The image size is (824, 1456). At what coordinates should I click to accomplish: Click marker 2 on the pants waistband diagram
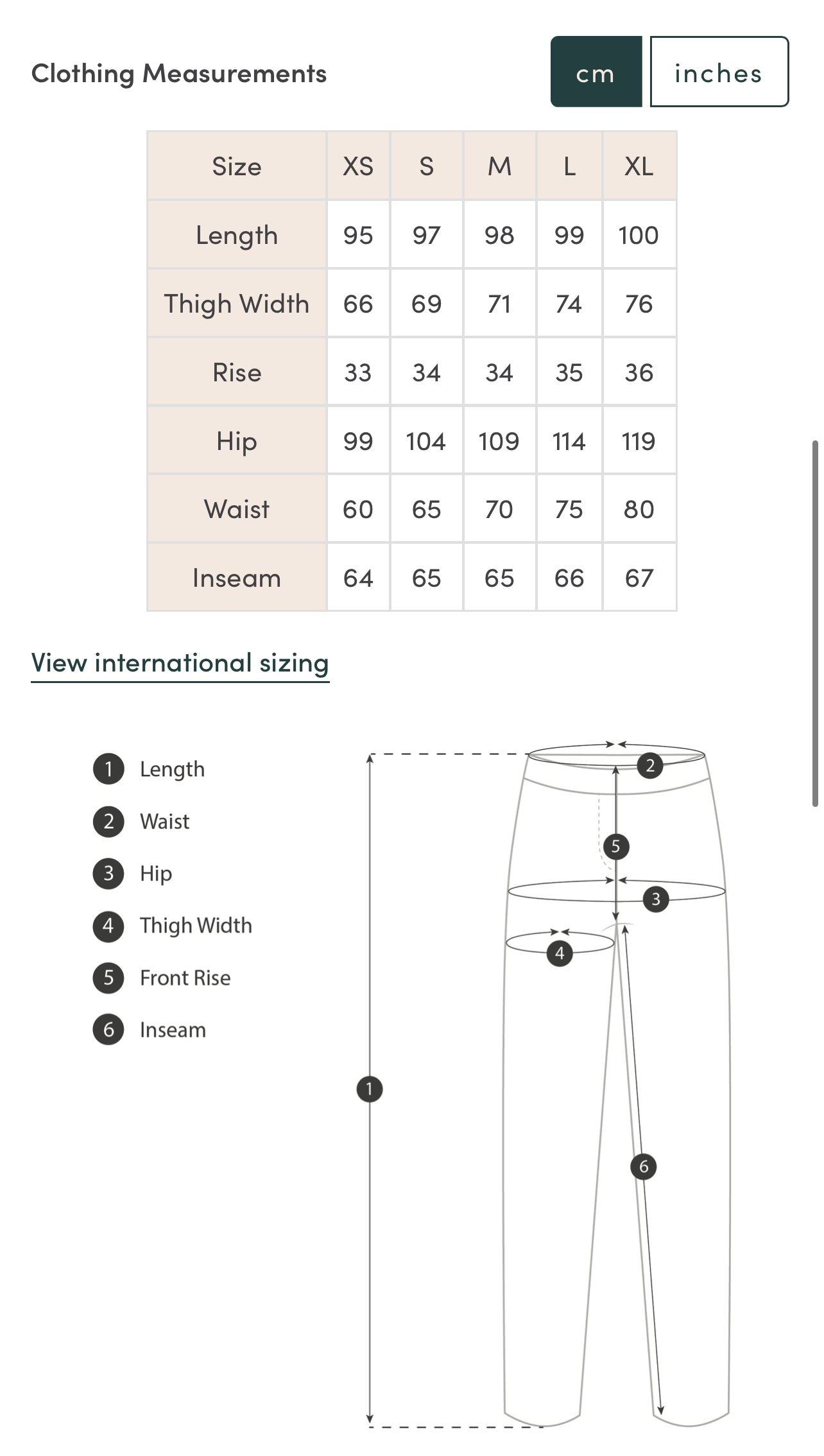[650, 765]
